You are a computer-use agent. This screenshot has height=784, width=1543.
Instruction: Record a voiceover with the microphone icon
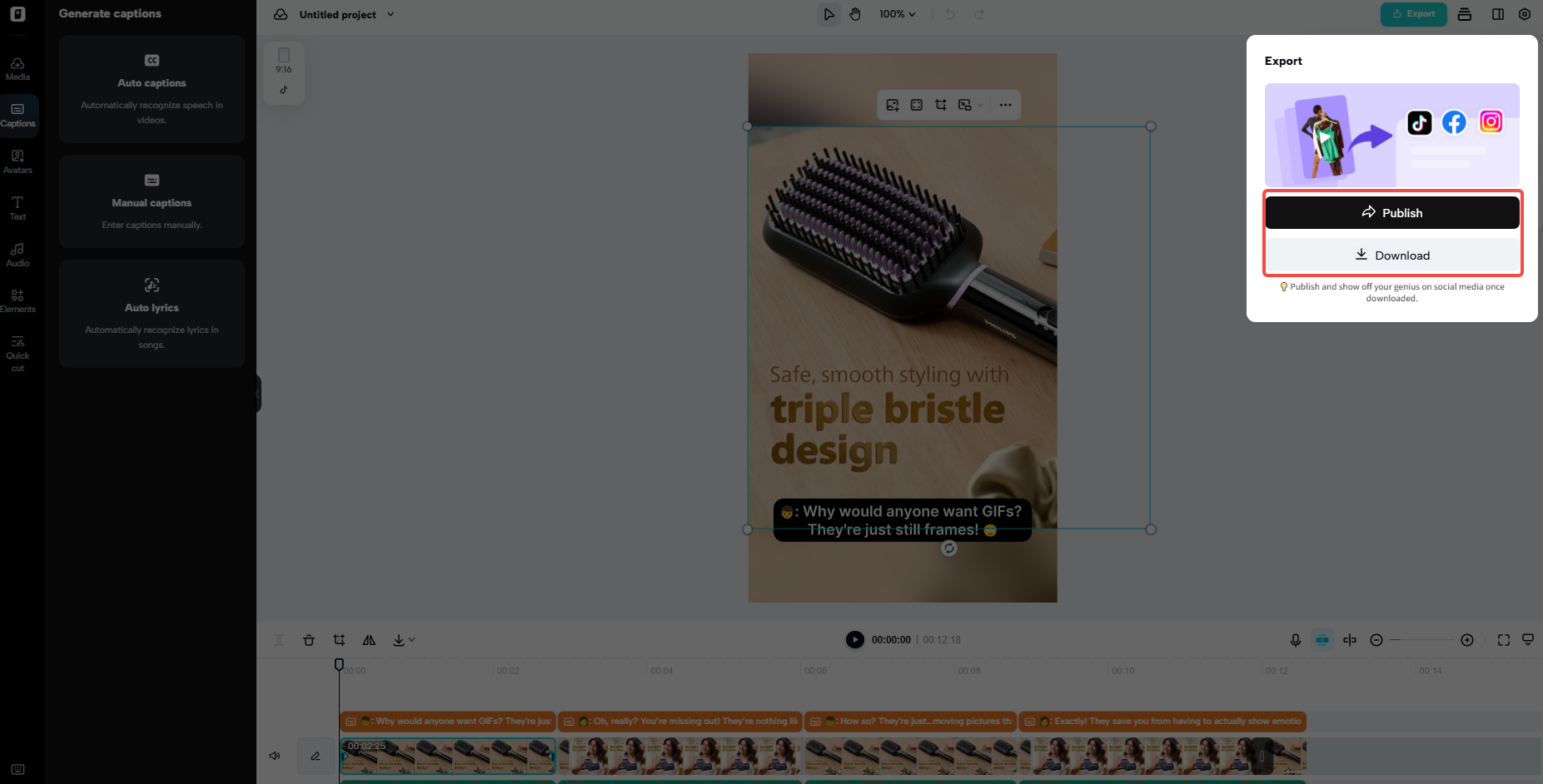(x=1296, y=640)
